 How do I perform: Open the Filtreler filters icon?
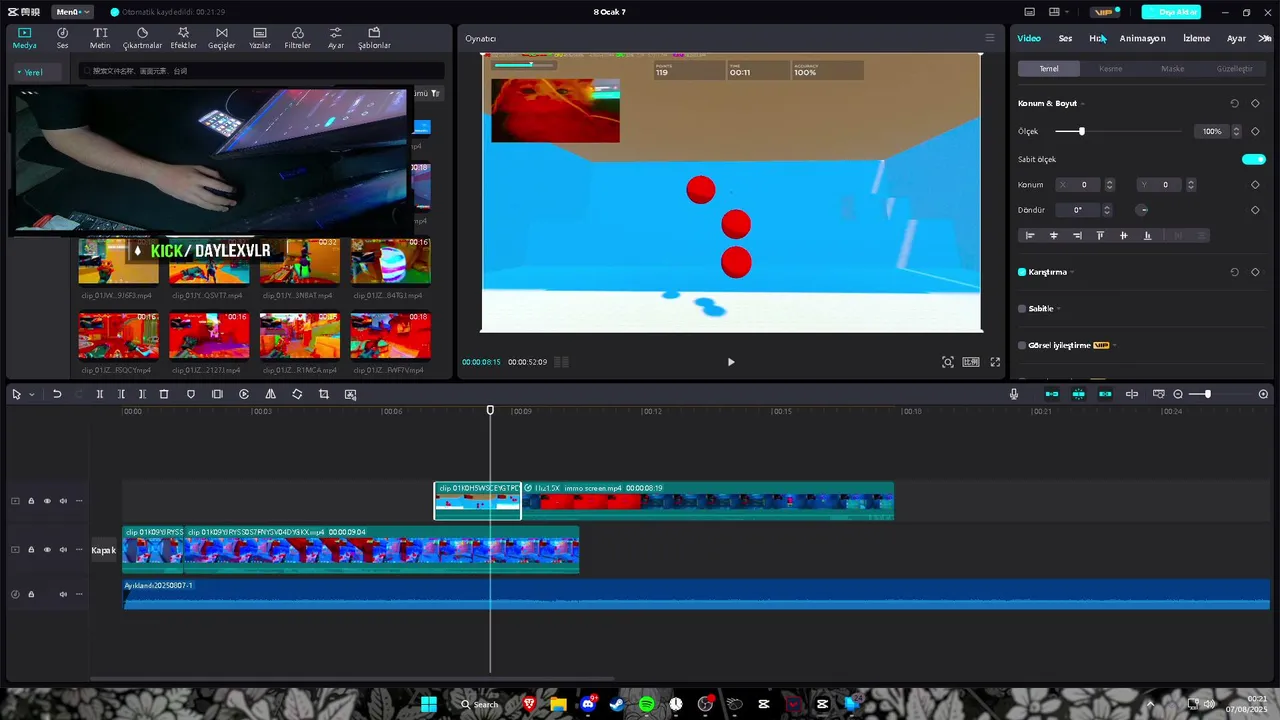click(298, 38)
